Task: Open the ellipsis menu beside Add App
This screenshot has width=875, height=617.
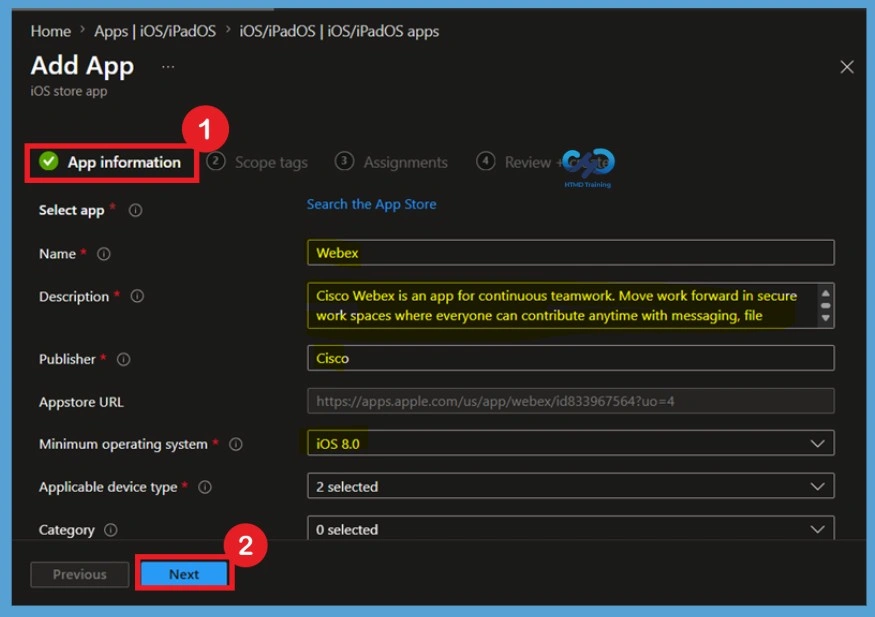Action: pos(168,67)
